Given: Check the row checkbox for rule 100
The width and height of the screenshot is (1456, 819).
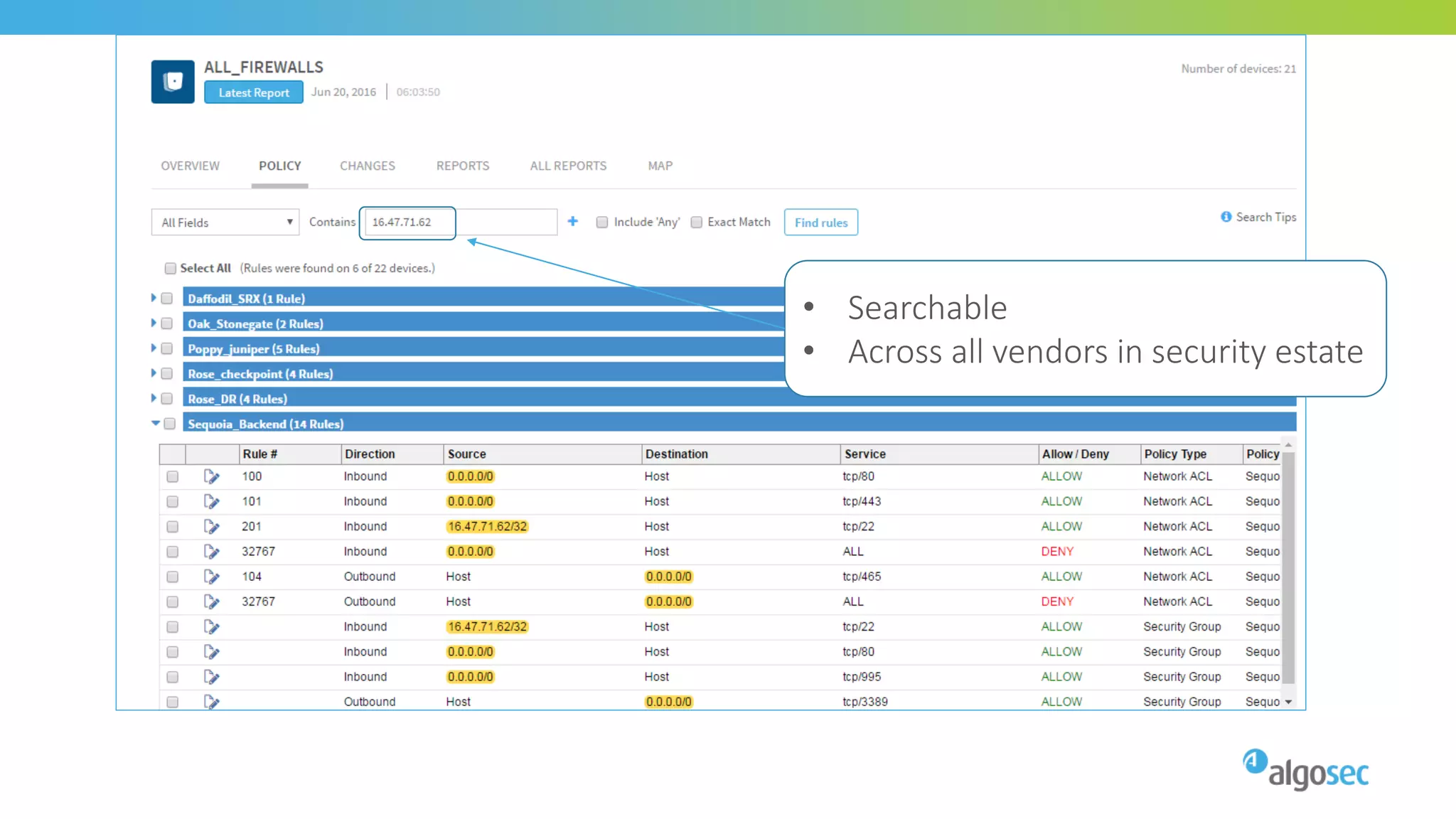Looking at the screenshot, I should click(x=172, y=476).
